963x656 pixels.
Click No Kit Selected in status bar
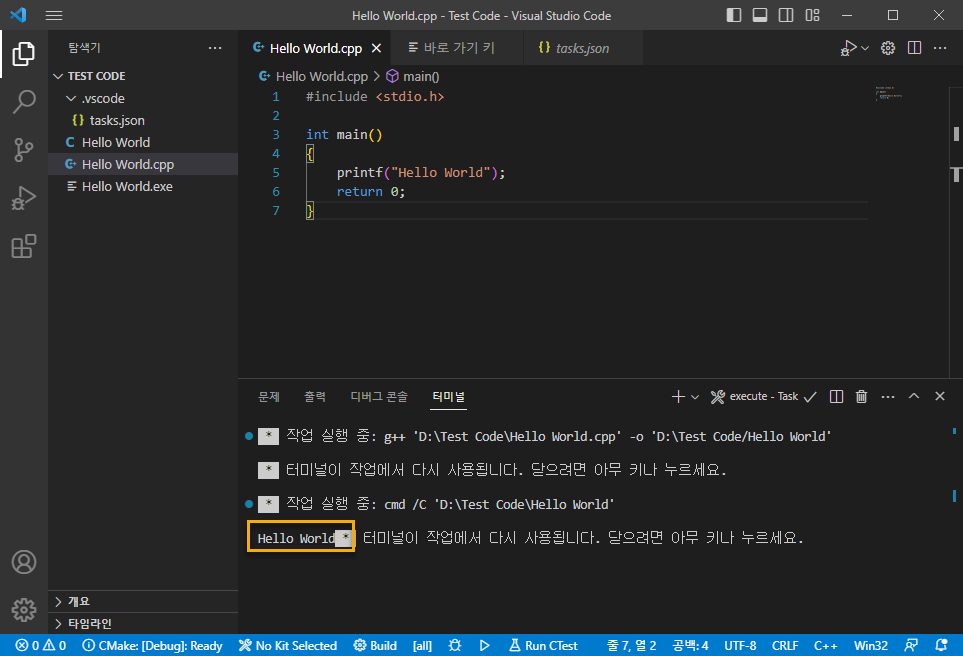(x=288, y=646)
